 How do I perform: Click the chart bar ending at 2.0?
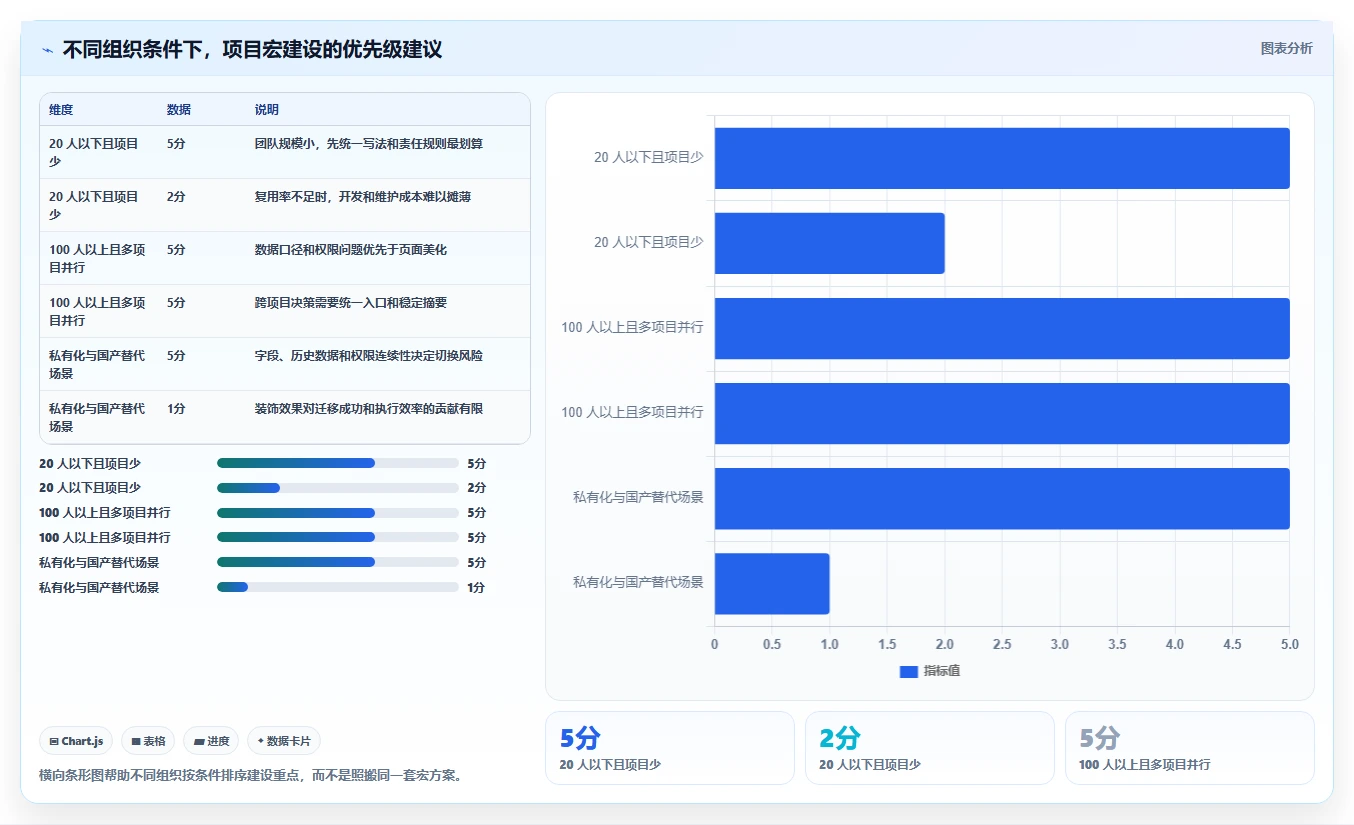(x=829, y=243)
